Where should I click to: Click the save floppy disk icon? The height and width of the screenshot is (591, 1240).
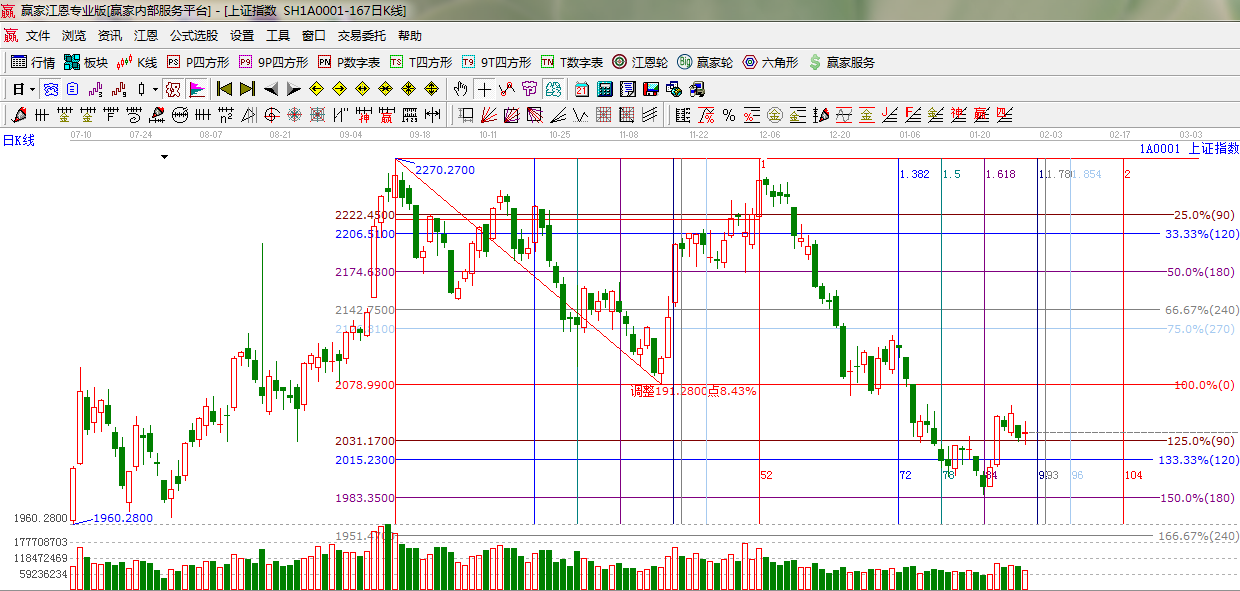click(x=651, y=89)
